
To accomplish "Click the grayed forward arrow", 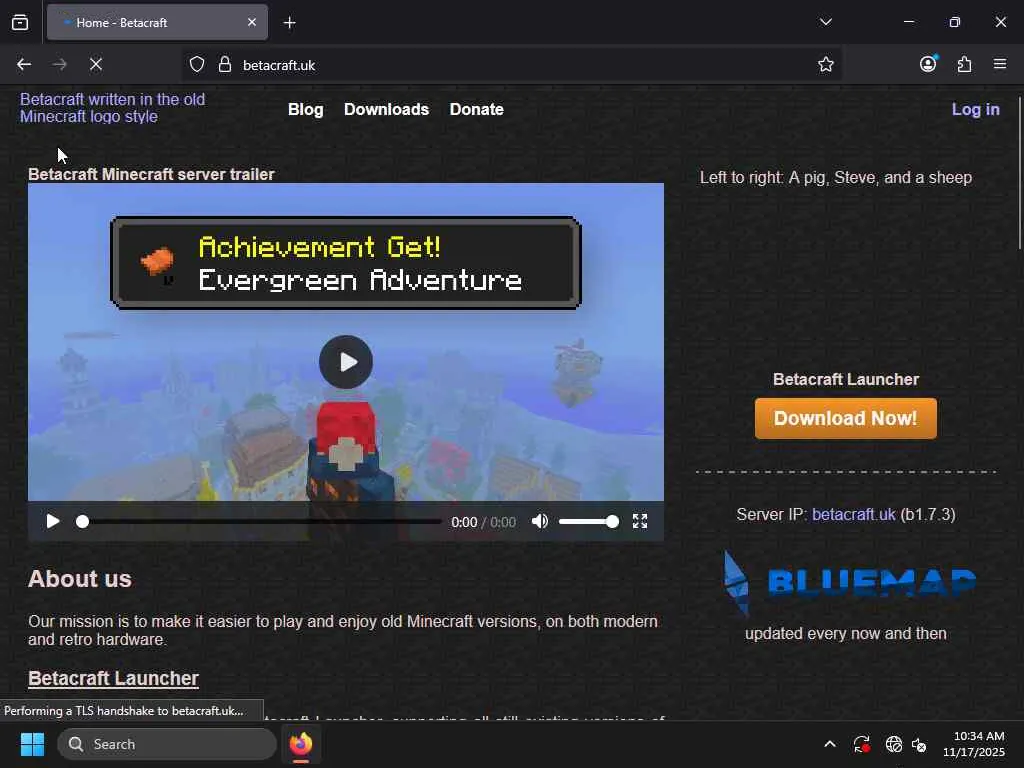I will pos(59,64).
